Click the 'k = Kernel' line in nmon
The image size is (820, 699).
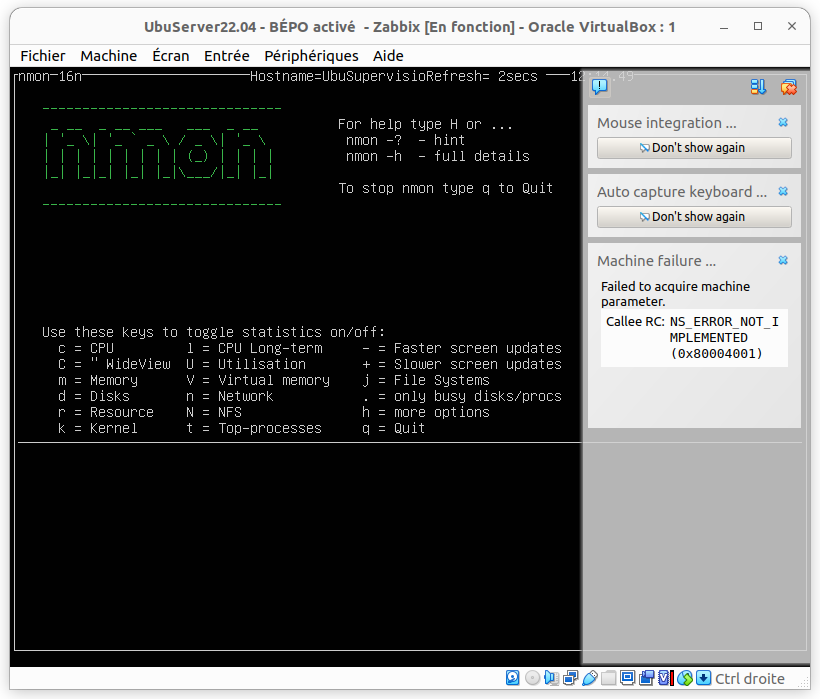98,428
